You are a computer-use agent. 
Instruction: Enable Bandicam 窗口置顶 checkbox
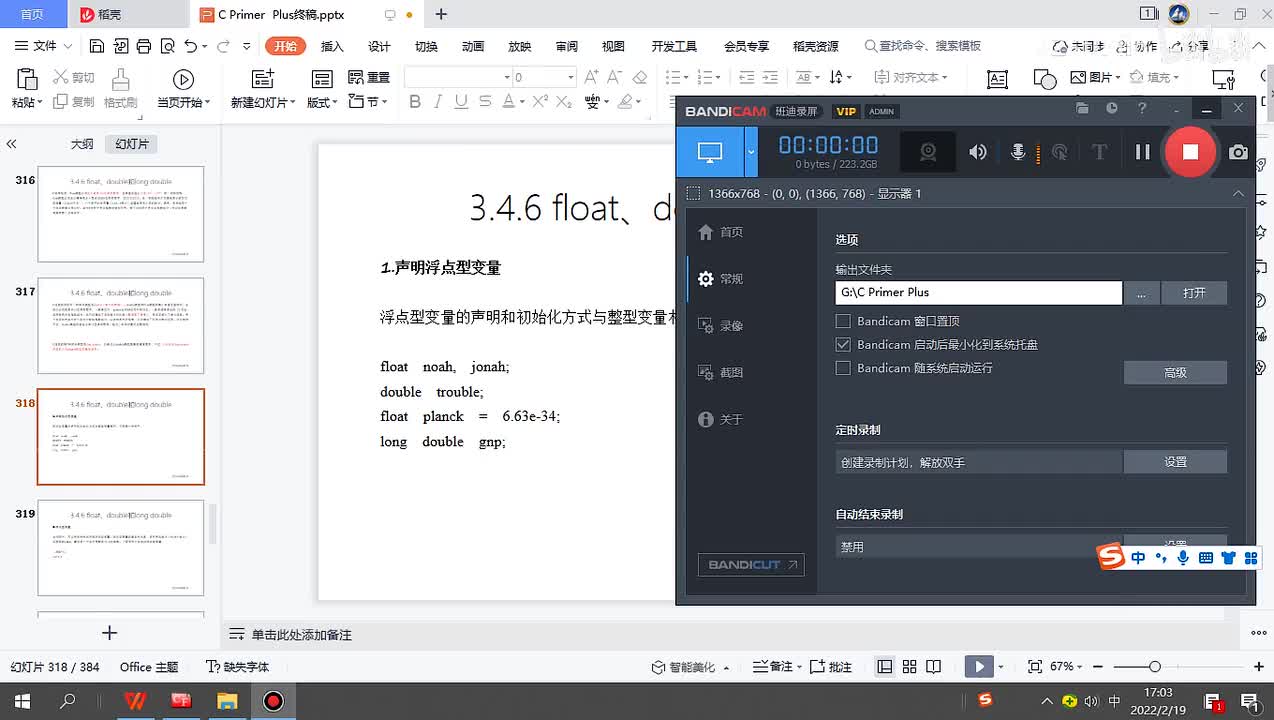(x=843, y=321)
